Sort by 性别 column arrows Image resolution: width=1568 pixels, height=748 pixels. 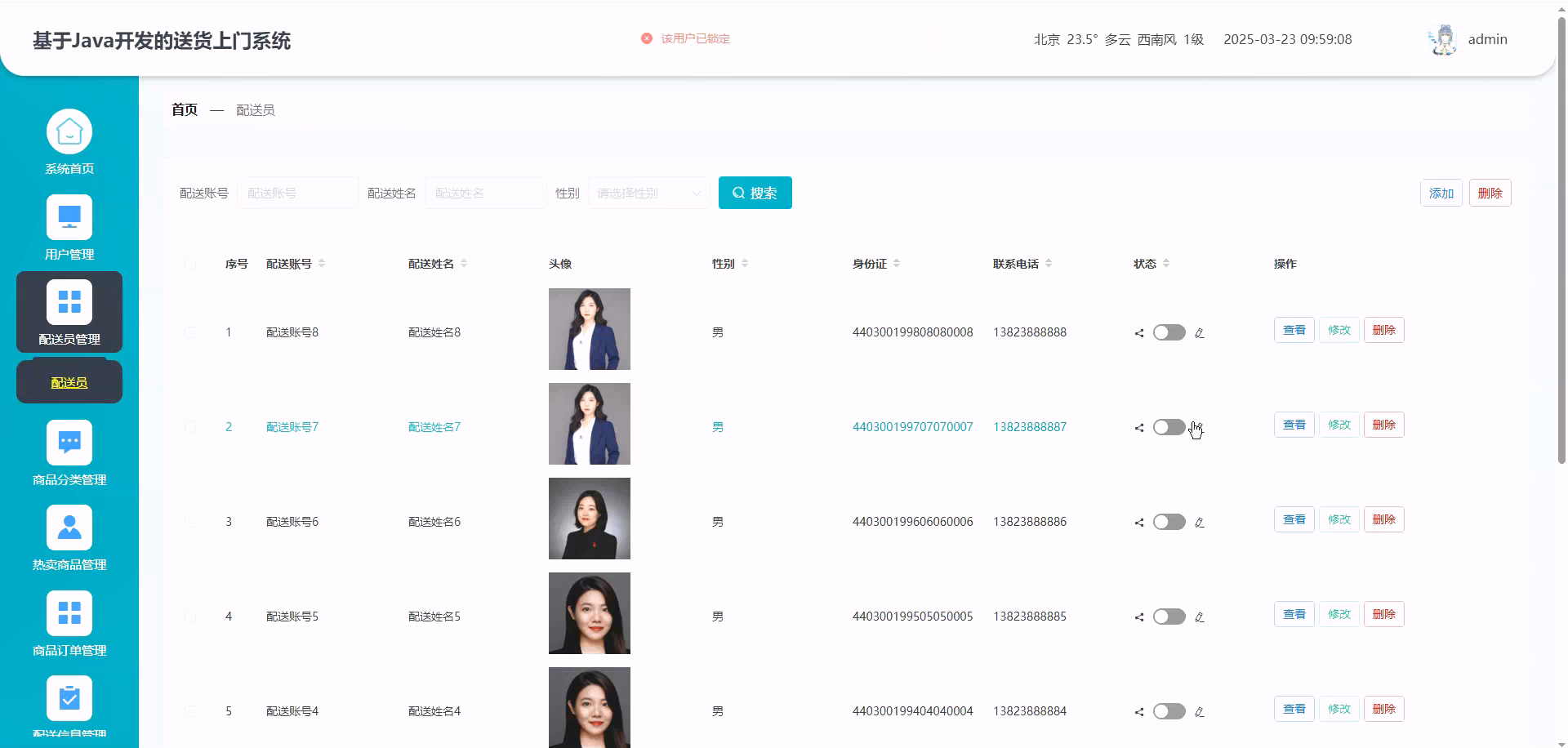[x=745, y=263]
